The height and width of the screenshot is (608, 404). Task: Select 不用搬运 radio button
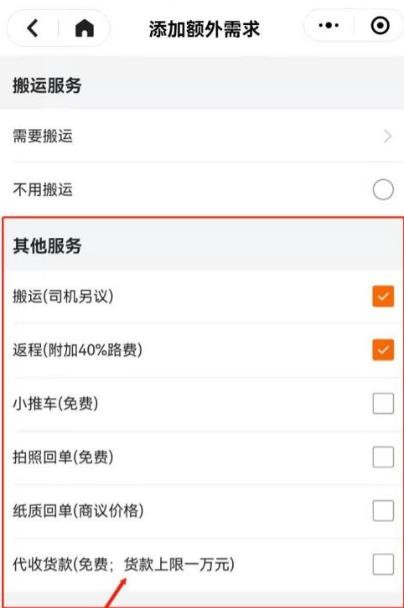point(383,189)
